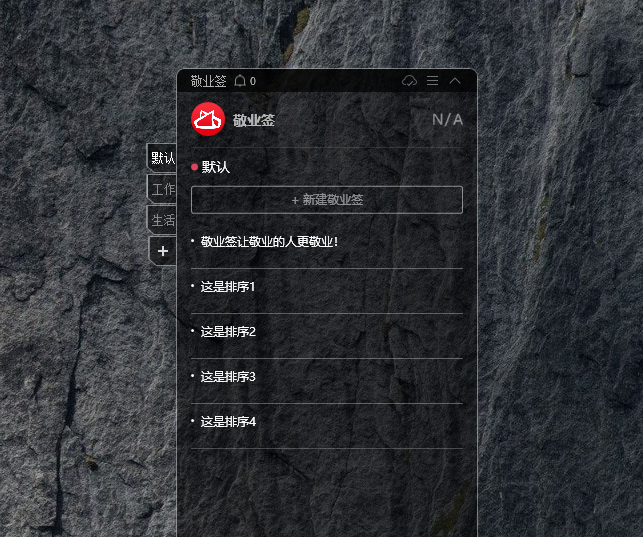Switch to the 工作 category tab

point(162,189)
